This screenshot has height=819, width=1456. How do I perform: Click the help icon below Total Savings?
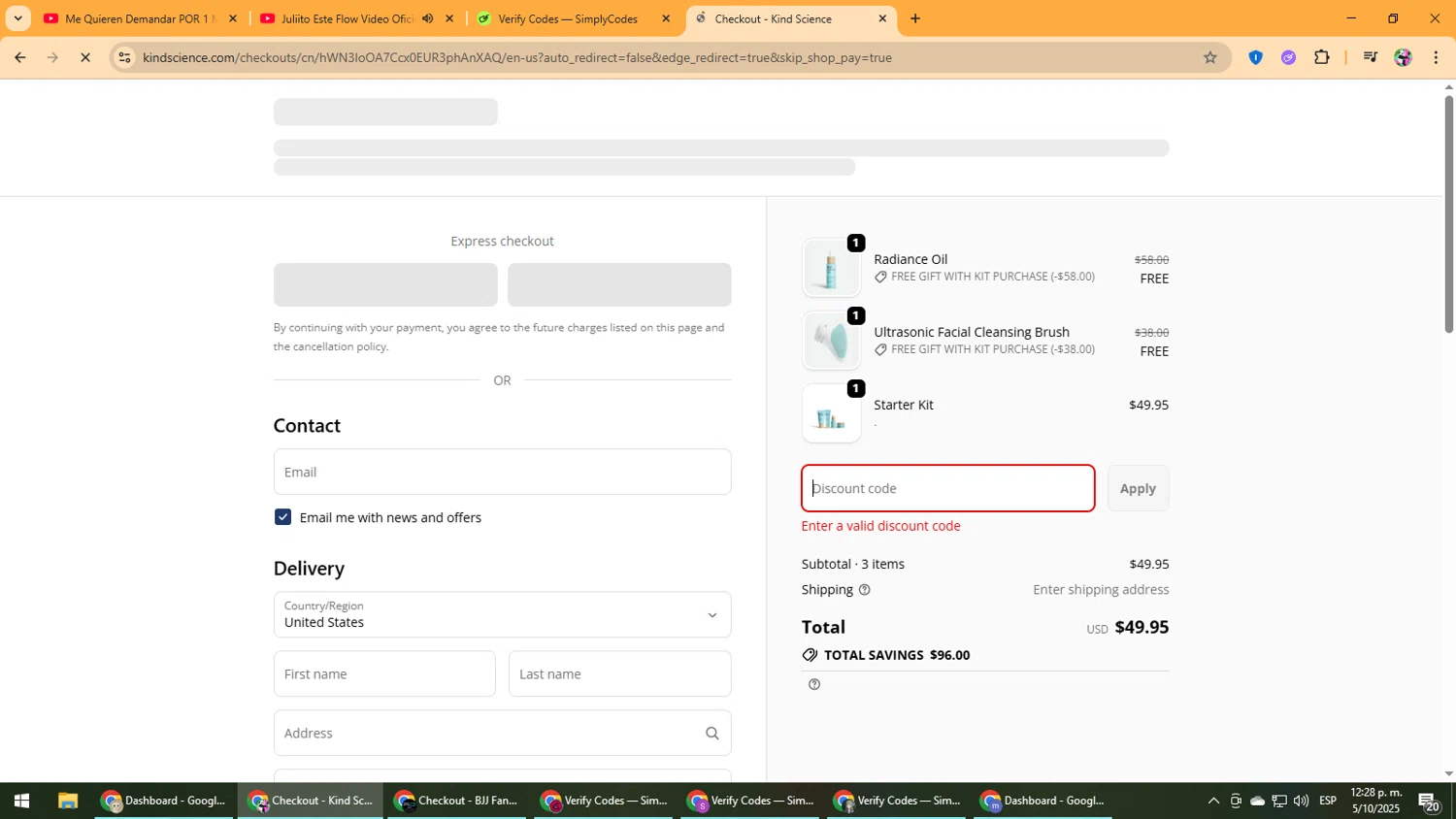814,684
